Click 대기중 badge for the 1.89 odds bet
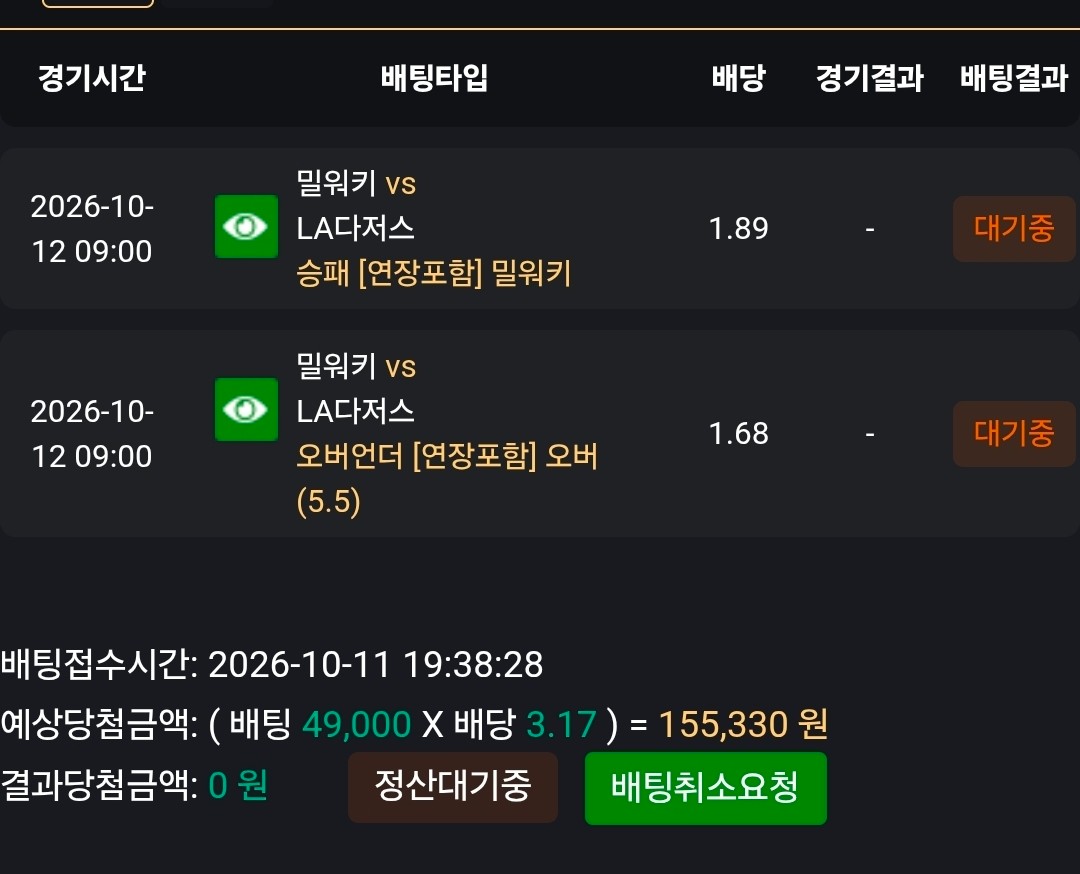 coord(1014,229)
